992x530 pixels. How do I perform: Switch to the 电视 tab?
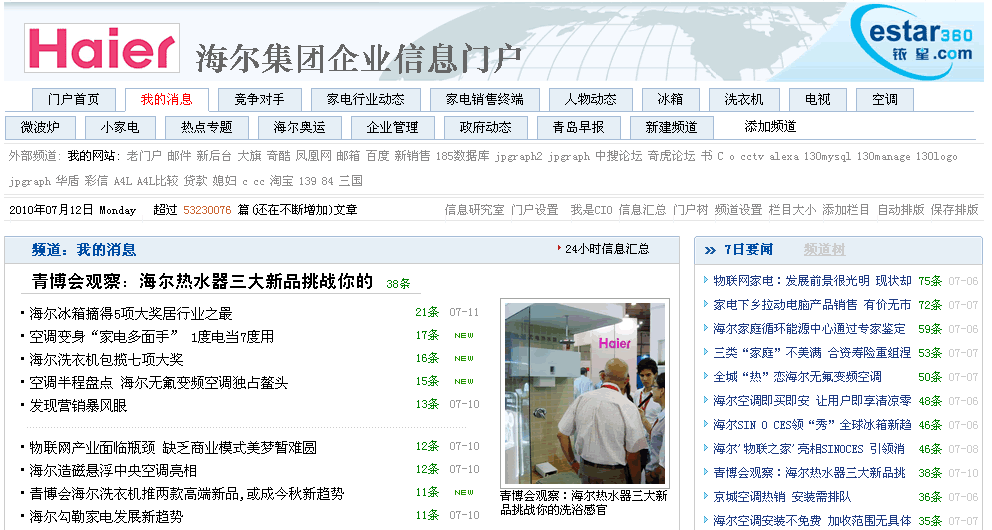(x=817, y=99)
